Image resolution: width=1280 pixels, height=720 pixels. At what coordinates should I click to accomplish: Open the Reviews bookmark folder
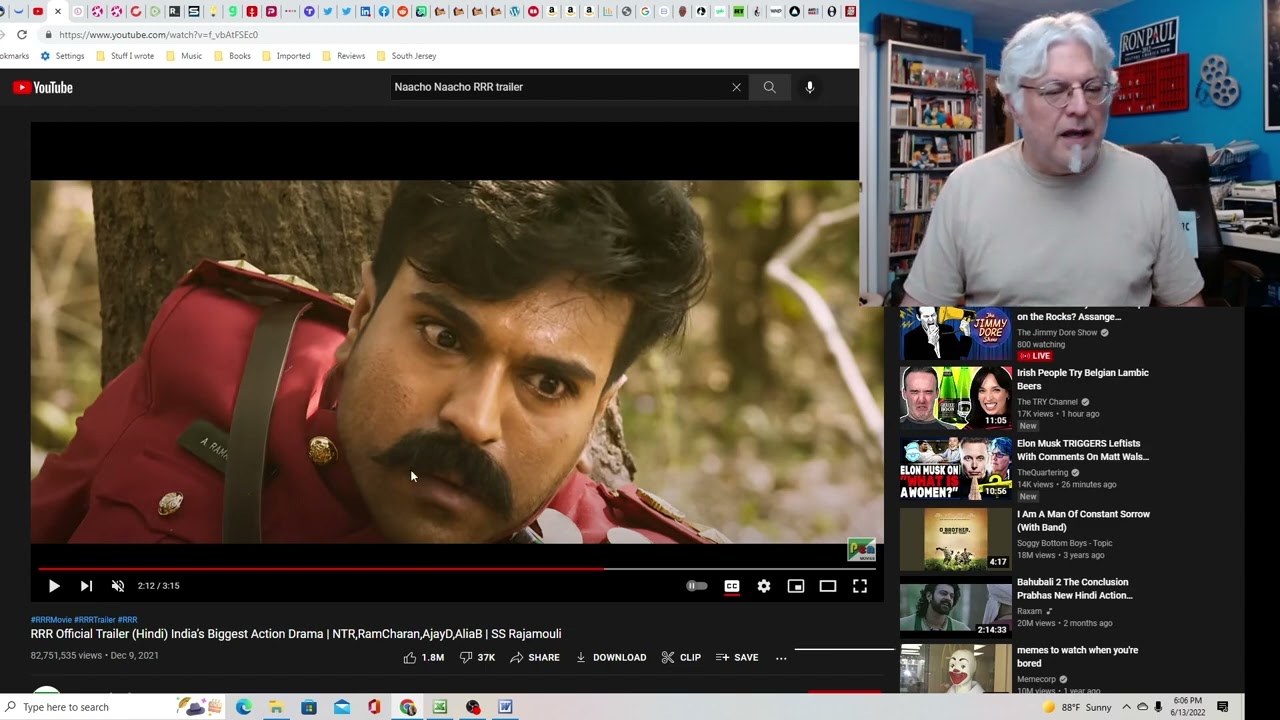(x=343, y=56)
